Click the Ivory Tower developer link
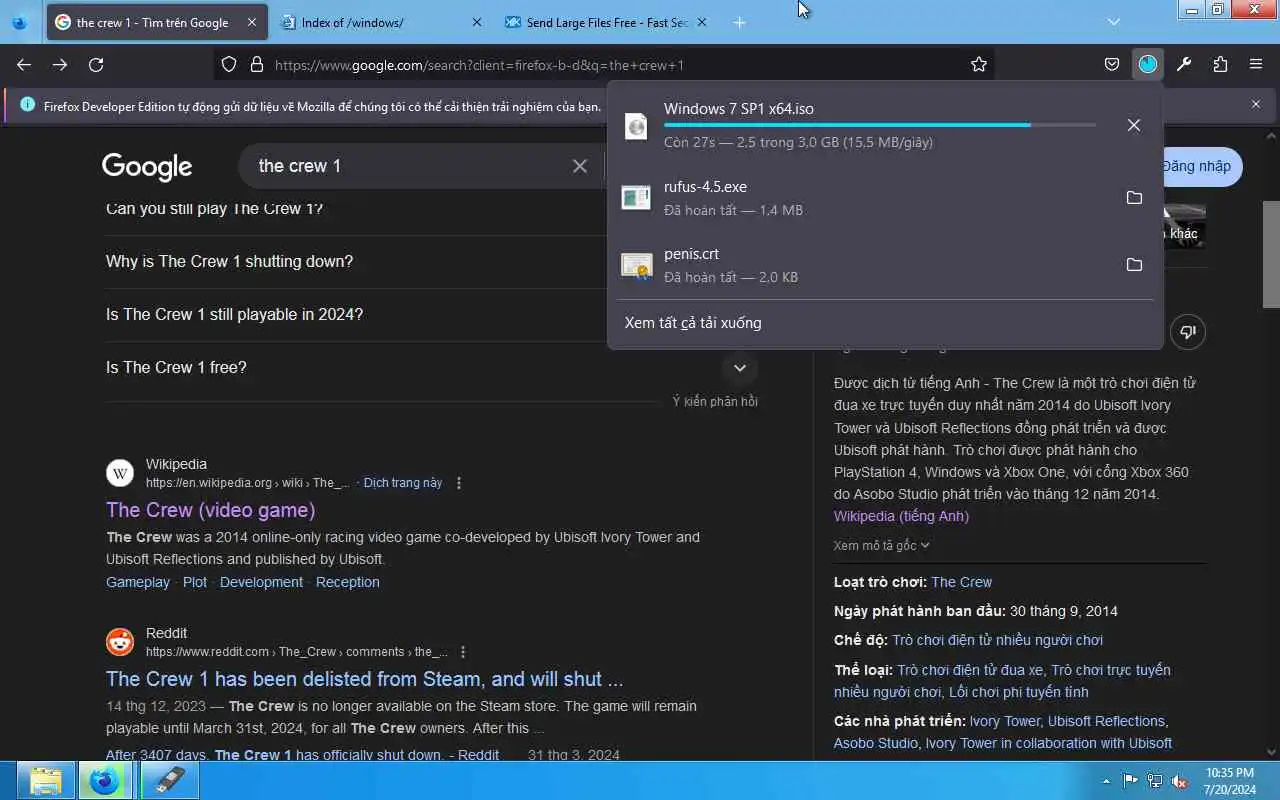The height and width of the screenshot is (800, 1280). (x=1004, y=721)
